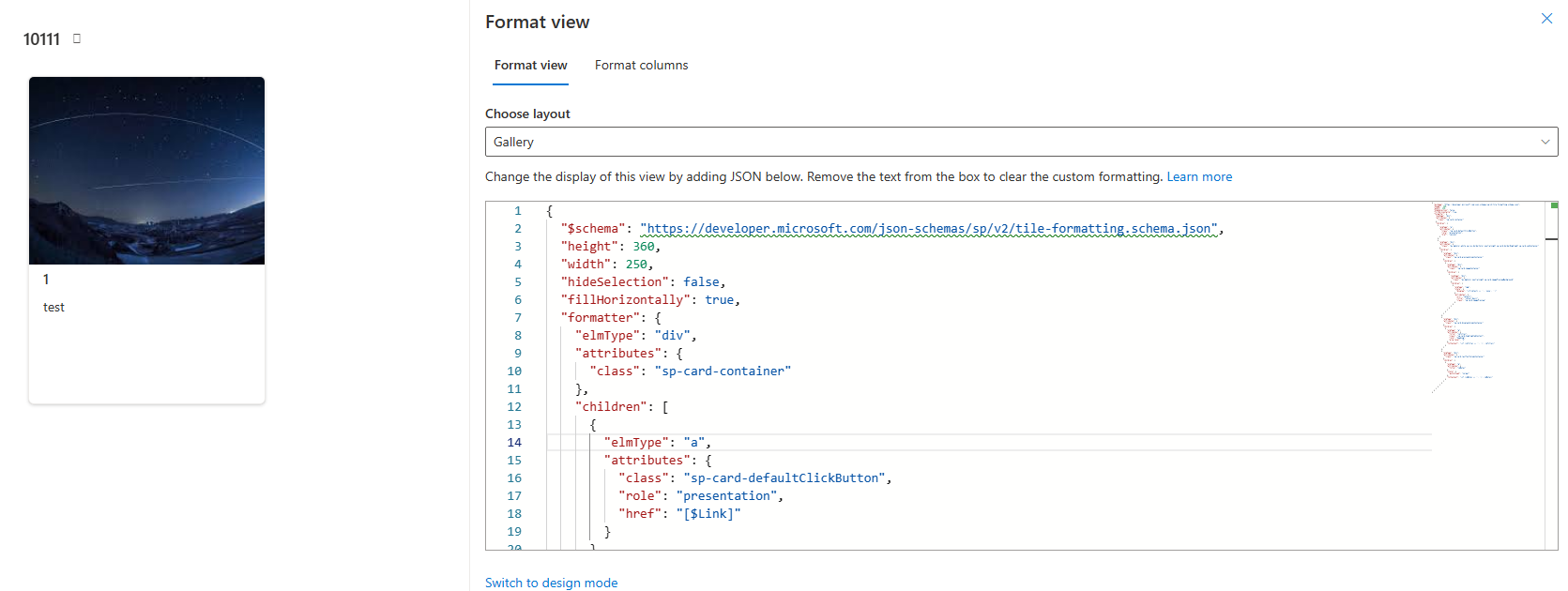The image size is (1568, 591).
Task: Click the night sky card thumbnail image
Action: 146,171
